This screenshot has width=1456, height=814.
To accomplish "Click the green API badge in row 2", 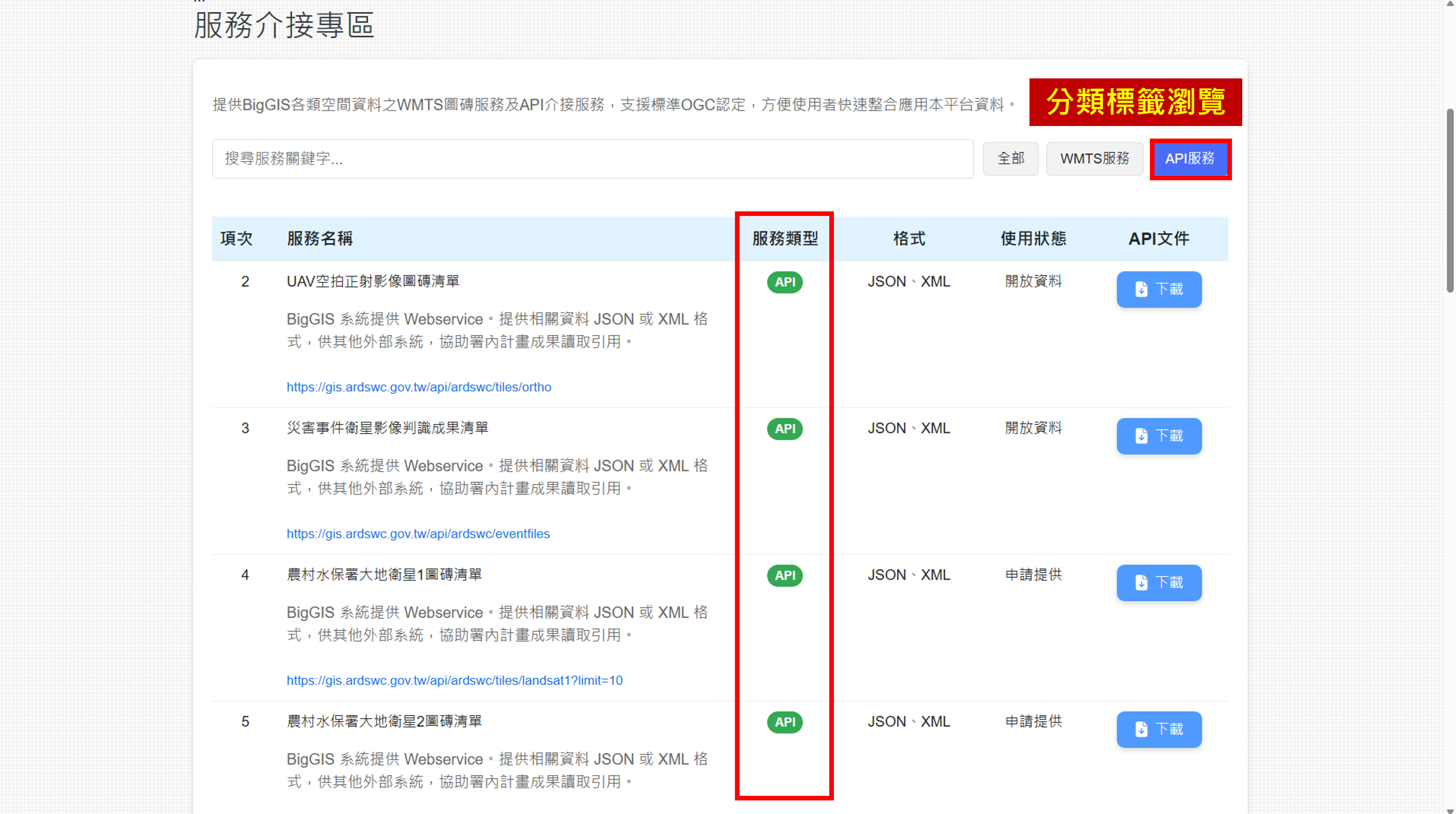I will (x=785, y=282).
